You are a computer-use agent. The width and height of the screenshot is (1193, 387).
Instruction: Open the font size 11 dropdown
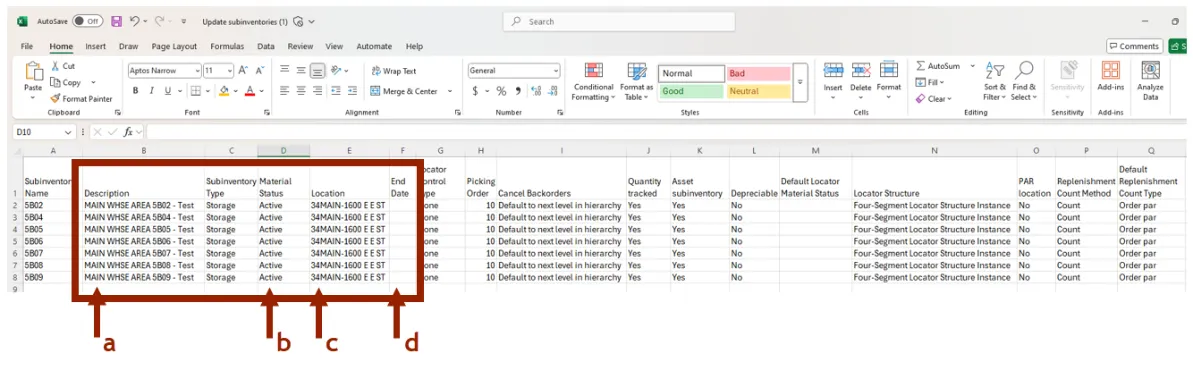[230, 71]
